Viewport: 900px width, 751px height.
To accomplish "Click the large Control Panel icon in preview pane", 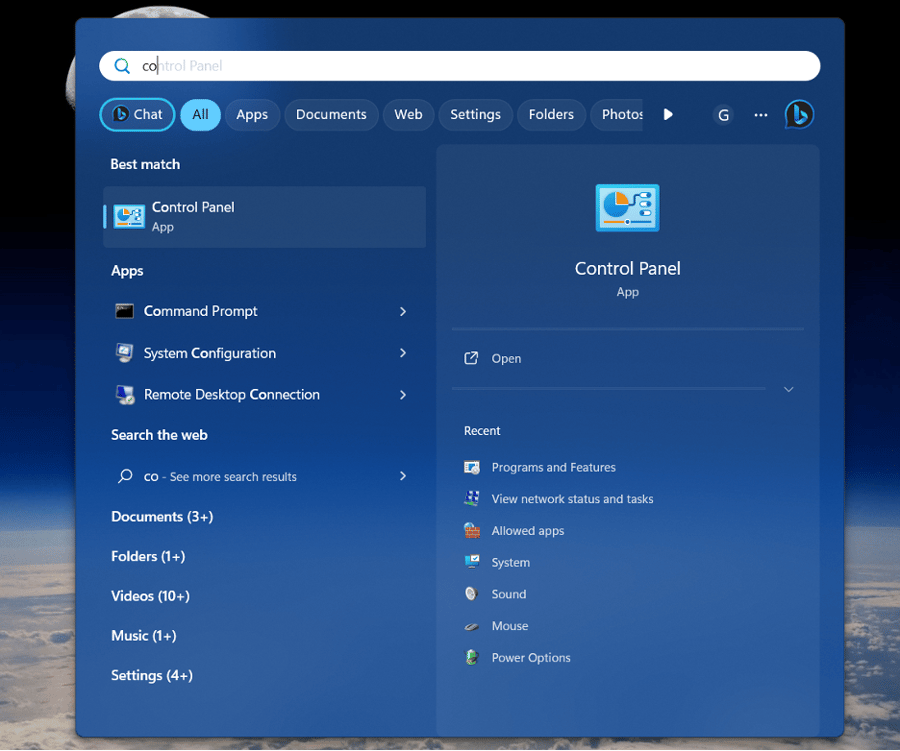I will 627,208.
